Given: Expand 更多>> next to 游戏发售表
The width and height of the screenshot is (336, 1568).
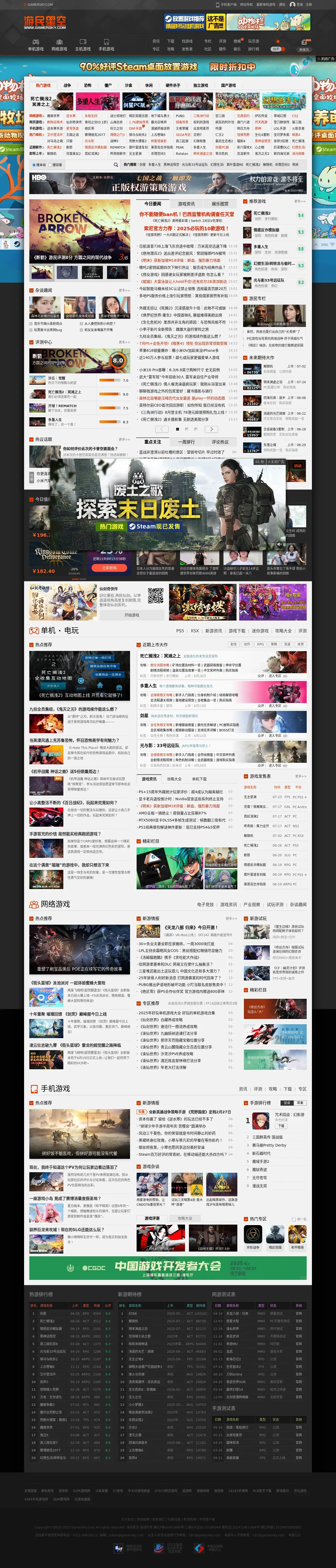Looking at the screenshot, I should tap(300, 776).
